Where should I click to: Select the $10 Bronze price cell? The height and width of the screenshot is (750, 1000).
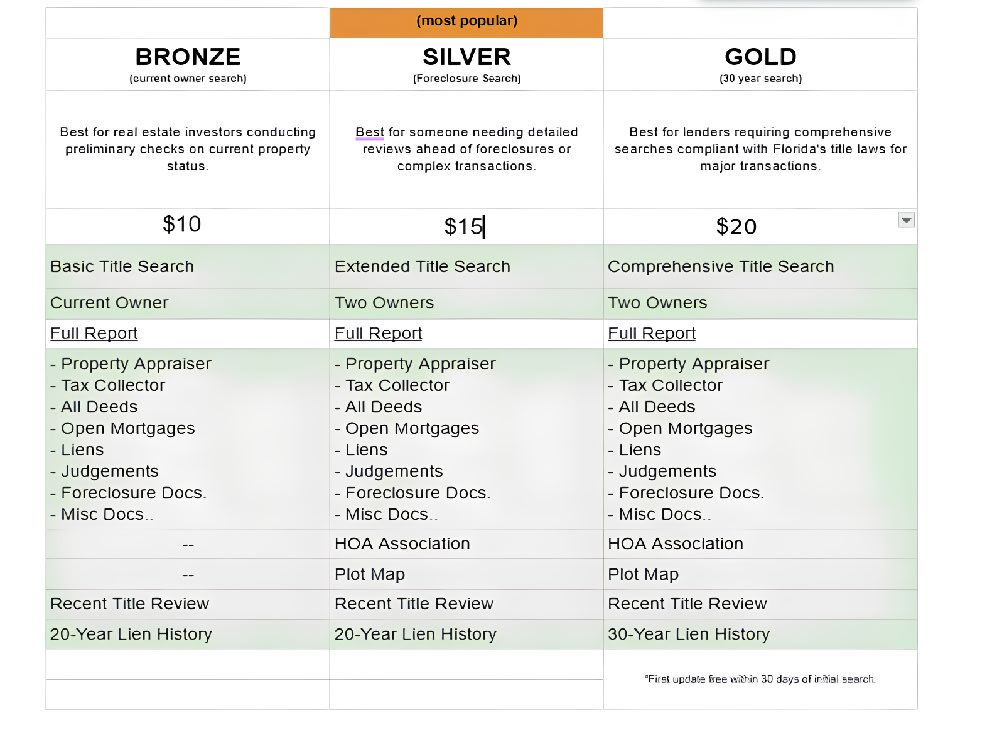point(188,226)
